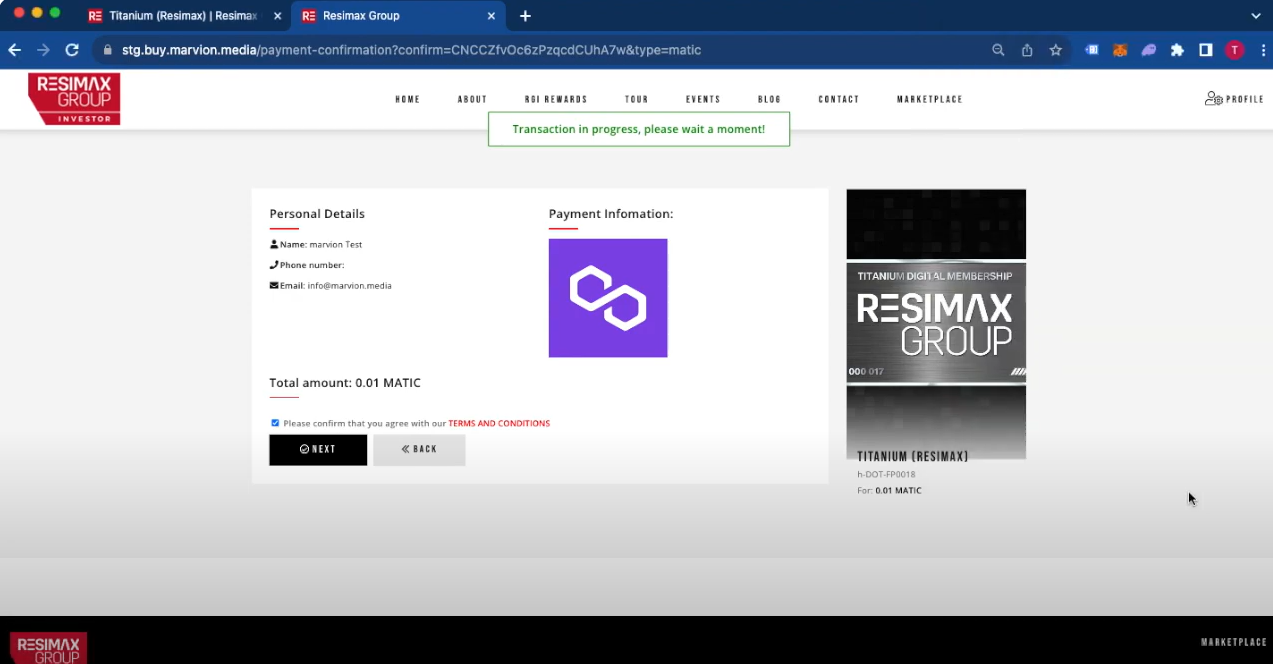This screenshot has height=664, width=1273.
Task: Toggle the browser side panel icon
Action: pos(1206,50)
